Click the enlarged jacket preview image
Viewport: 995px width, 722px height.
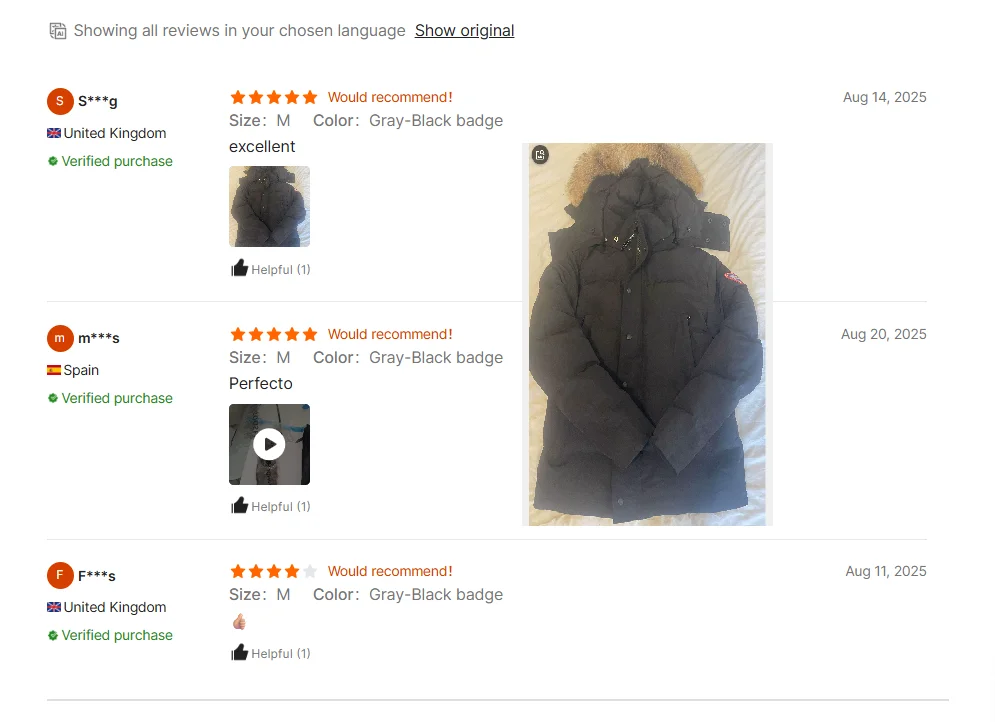pos(647,334)
